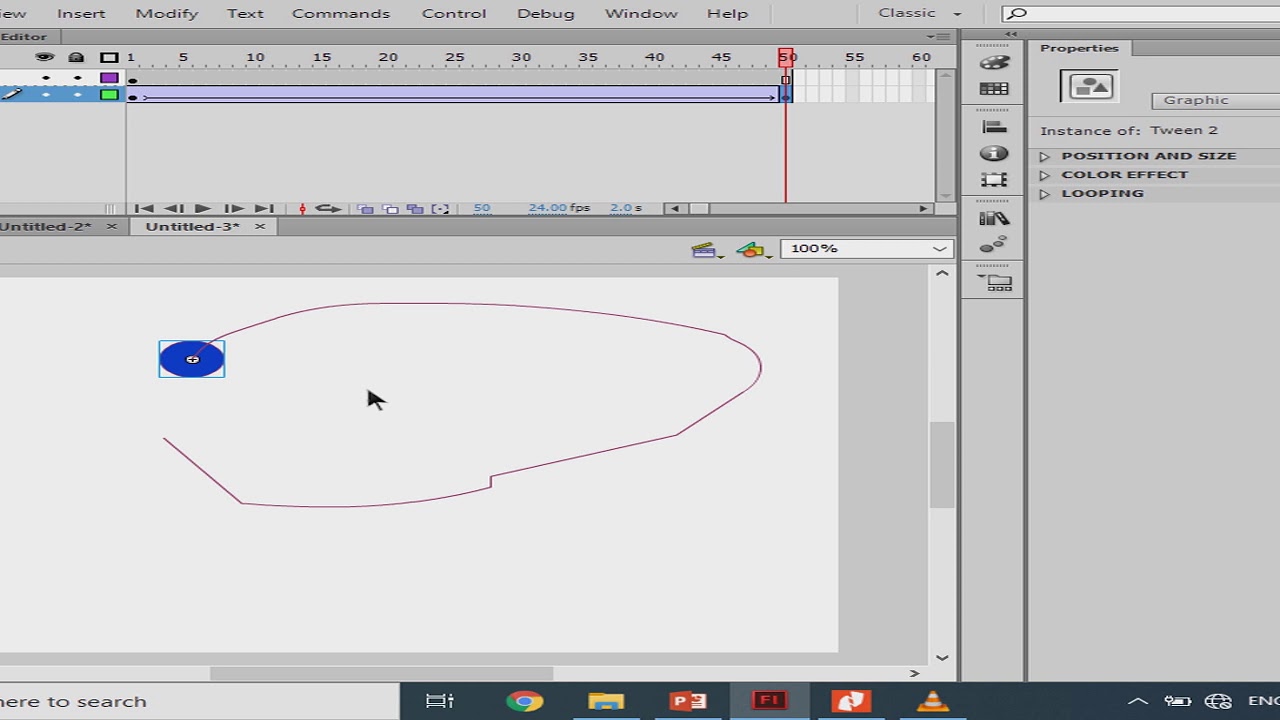1280x720 pixels.
Task: Open the Swatches grid panel icon
Action: pyautogui.click(x=994, y=89)
